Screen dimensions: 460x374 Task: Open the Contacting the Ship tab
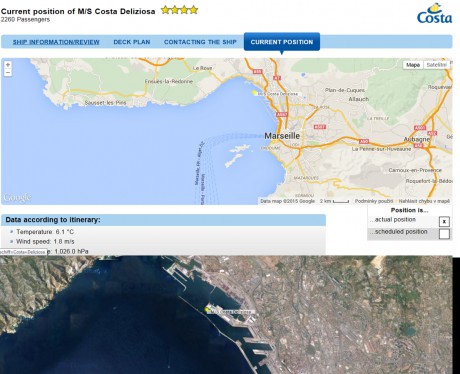(x=200, y=42)
